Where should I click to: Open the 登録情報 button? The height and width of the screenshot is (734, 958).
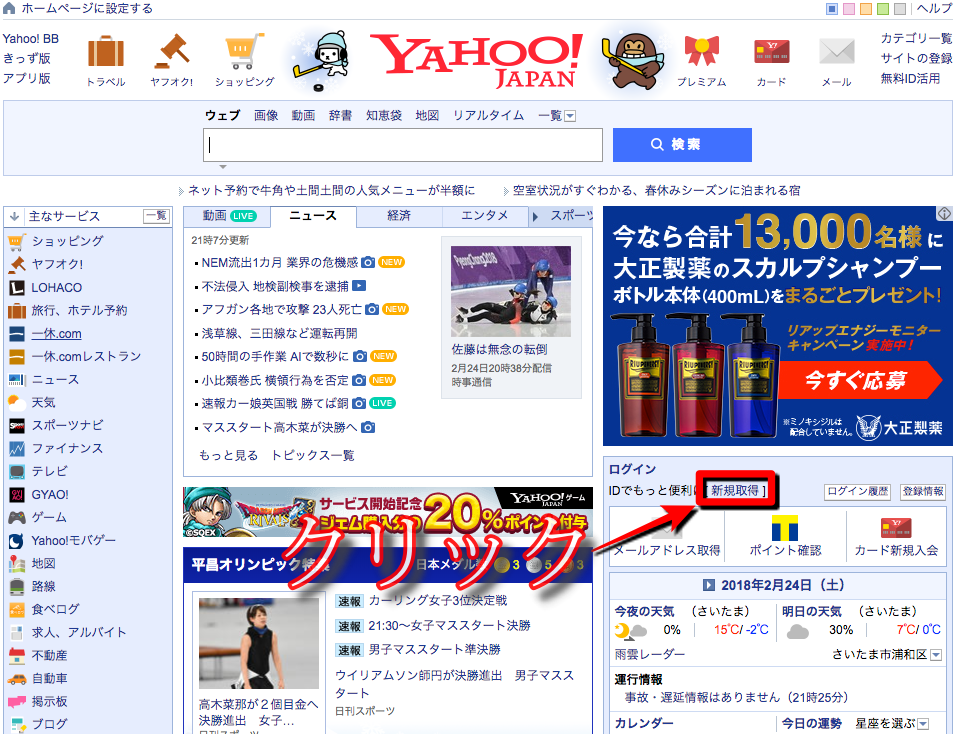pyautogui.click(x=923, y=491)
